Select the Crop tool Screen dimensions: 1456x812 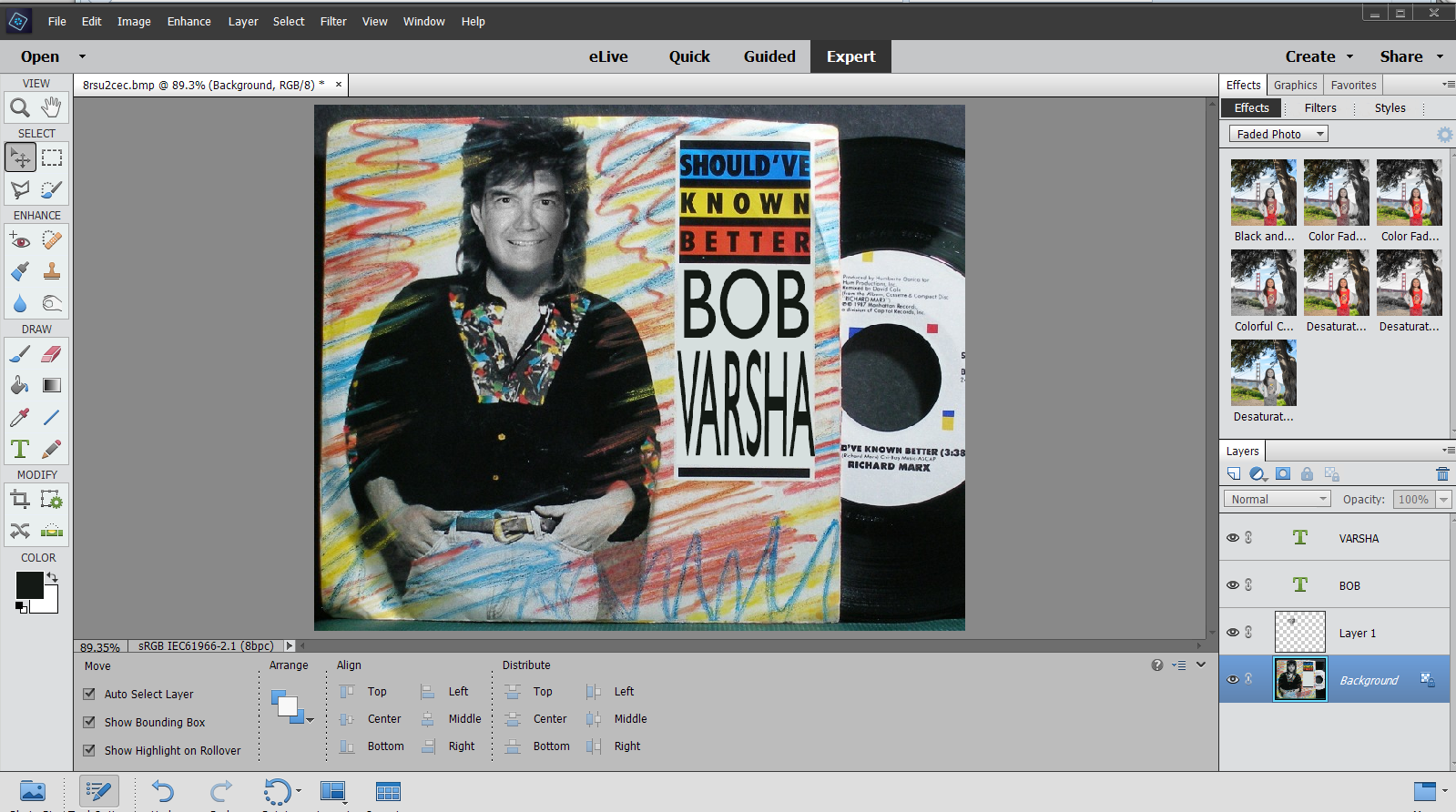pos(20,499)
